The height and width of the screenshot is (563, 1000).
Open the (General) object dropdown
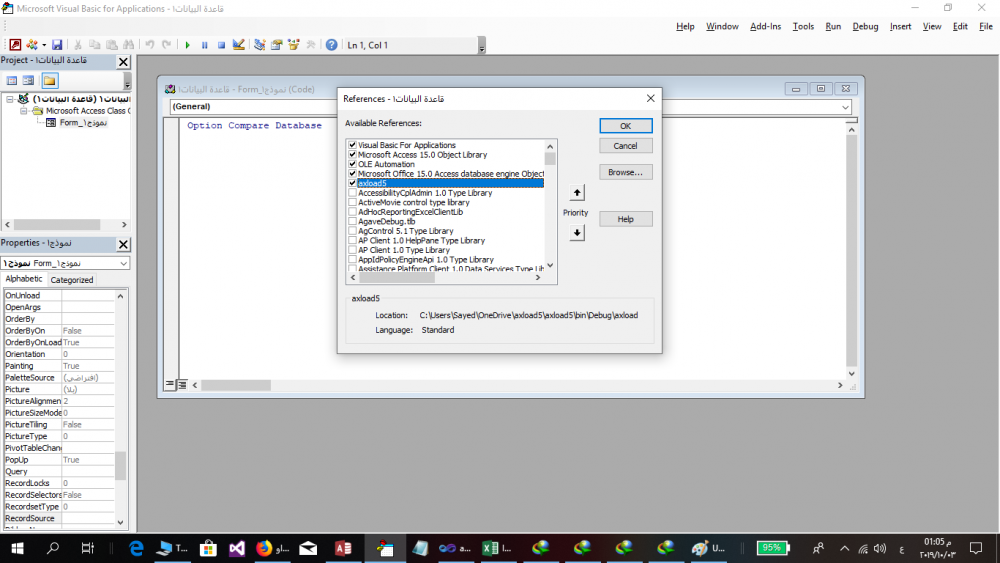pos(253,106)
